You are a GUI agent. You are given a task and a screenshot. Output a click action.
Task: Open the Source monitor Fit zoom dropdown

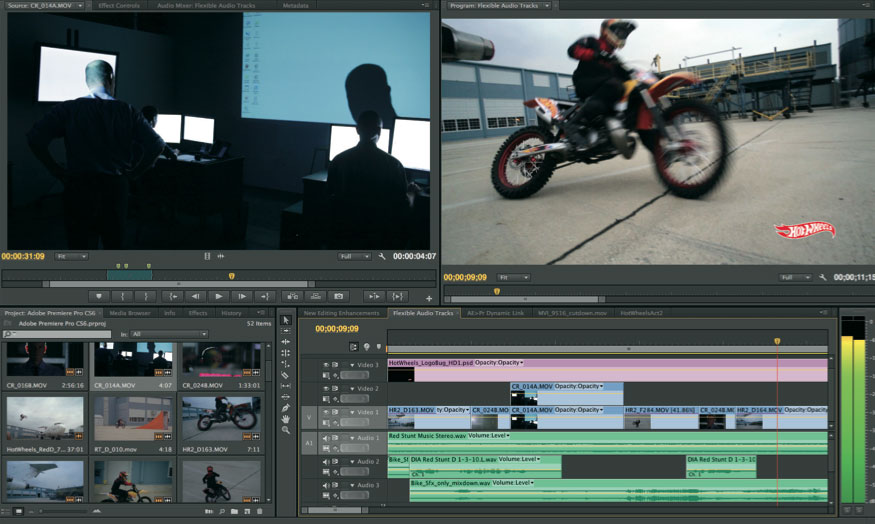pos(71,257)
